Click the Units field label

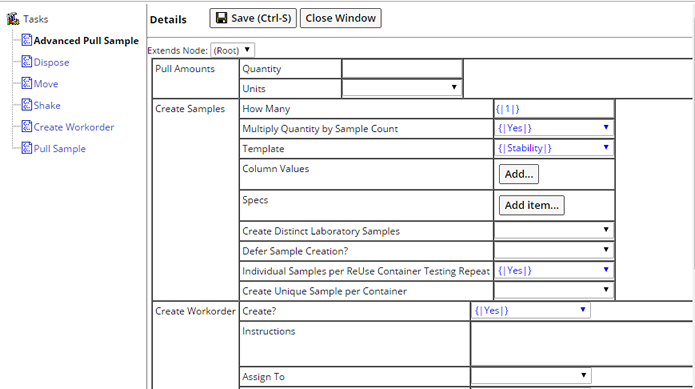pyautogui.click(x=254, y=89)
